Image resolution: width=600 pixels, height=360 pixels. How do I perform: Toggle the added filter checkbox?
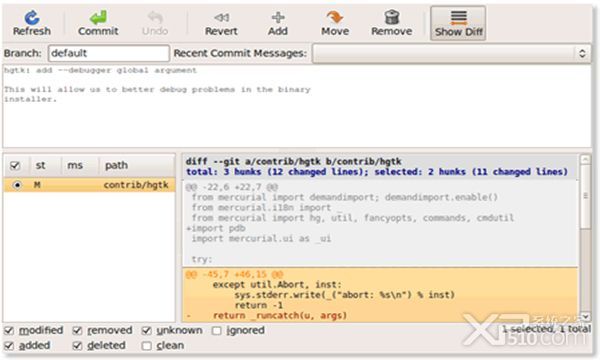(9, 345)
